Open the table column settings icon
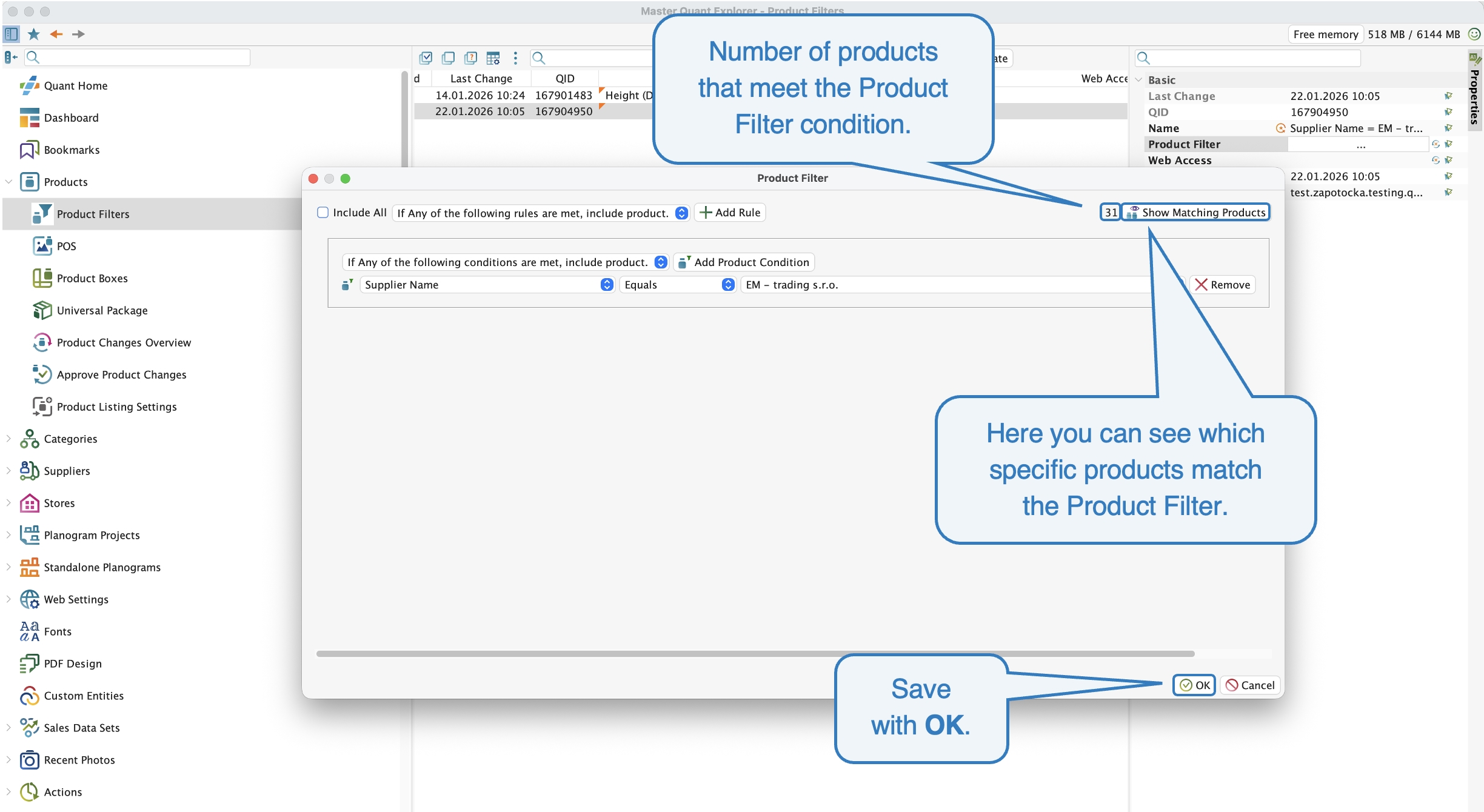This screenshot has width=1484, height=812. point(493,58)
